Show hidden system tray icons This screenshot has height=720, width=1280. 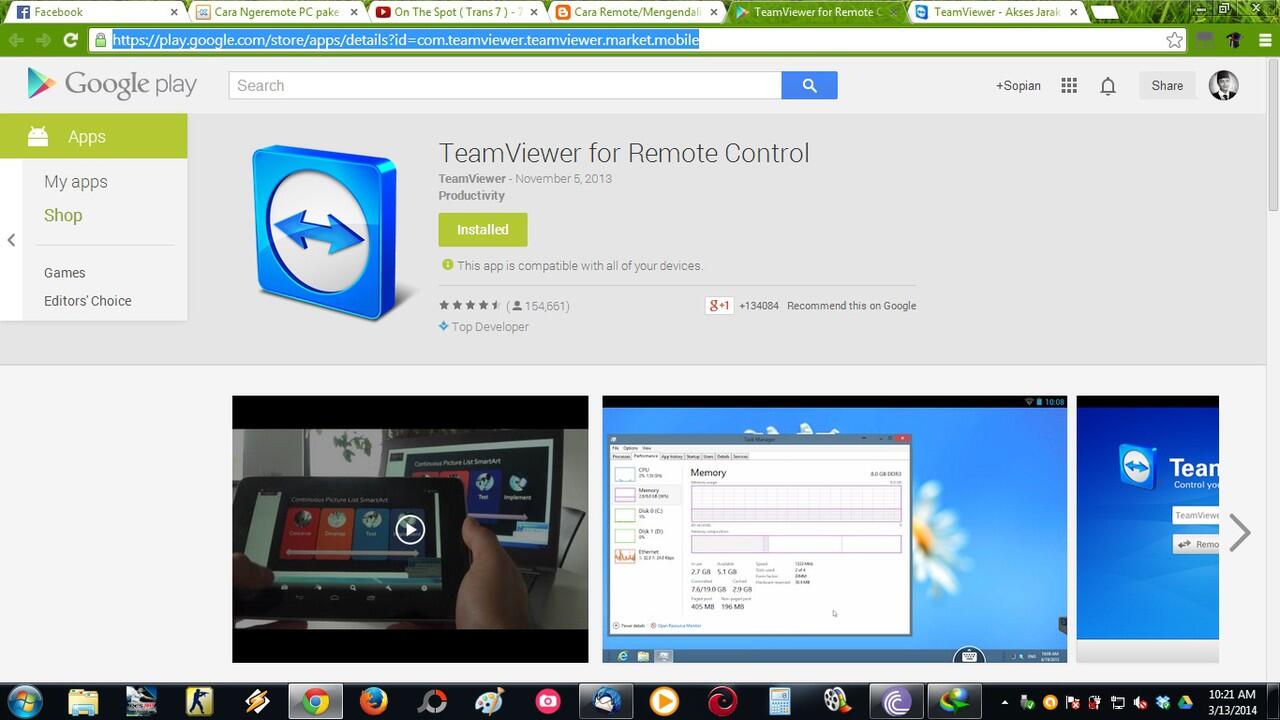tap(1004, 701)
